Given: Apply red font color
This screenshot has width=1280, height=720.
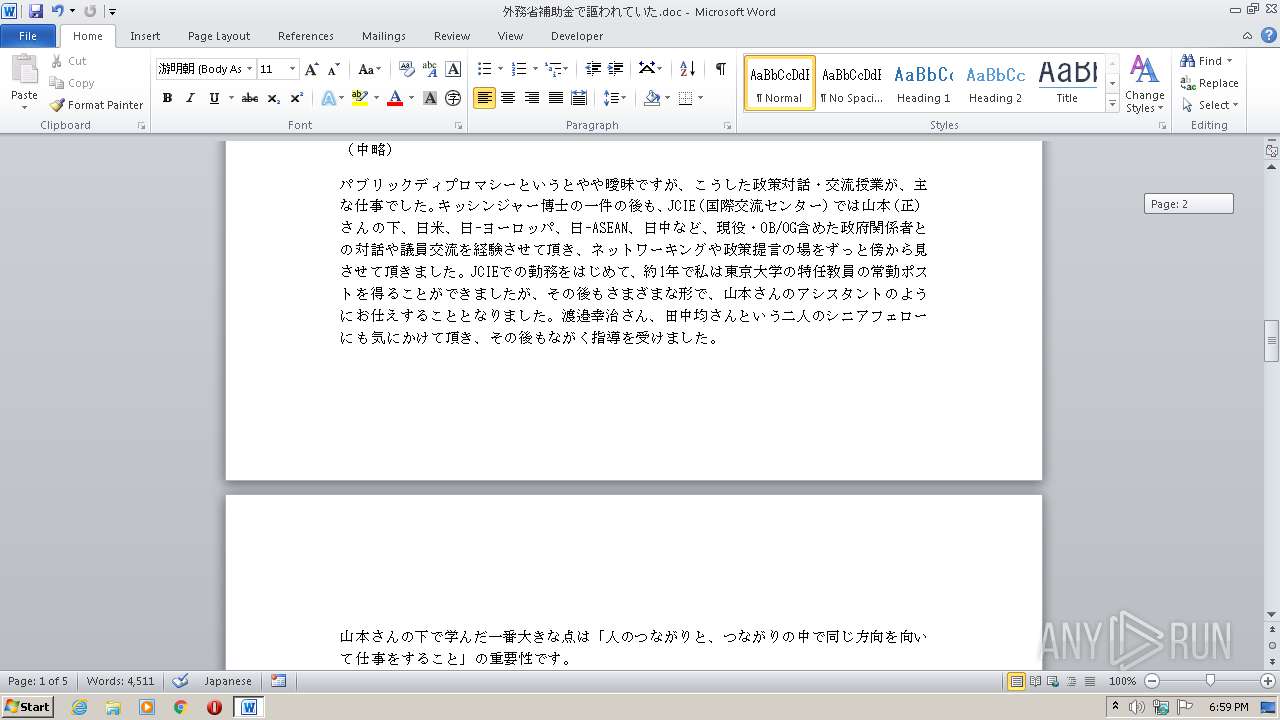Looking at the screenshot, I should click(395, 98).
